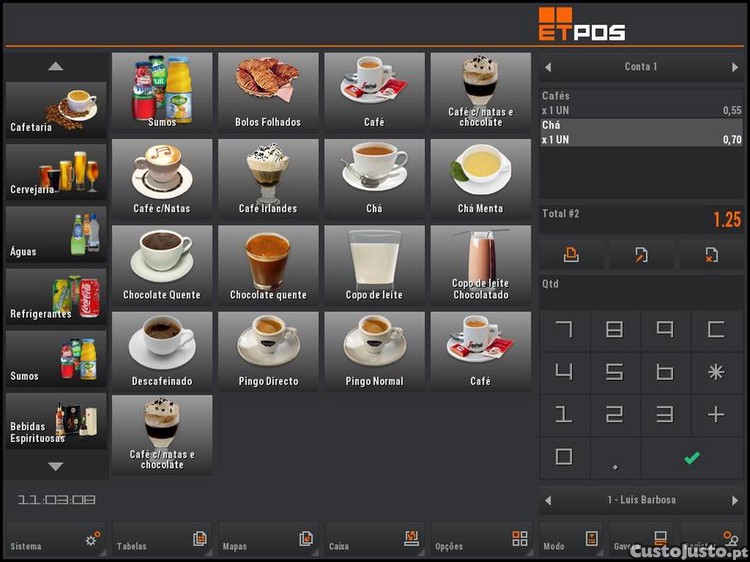
Task: Go to the previous account before Conta 1
Action: (548, 67)
